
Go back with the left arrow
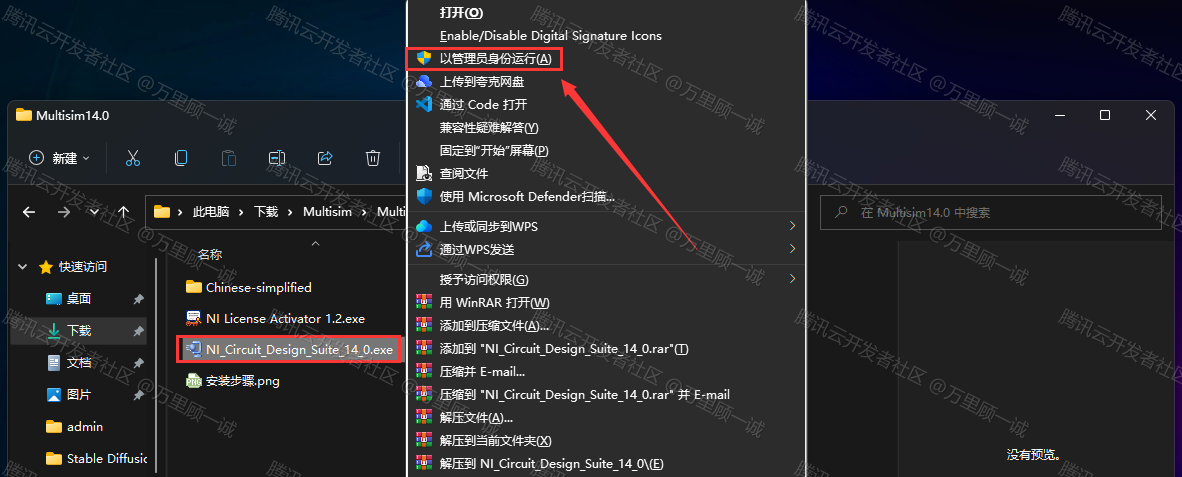[x=29, y=213]
